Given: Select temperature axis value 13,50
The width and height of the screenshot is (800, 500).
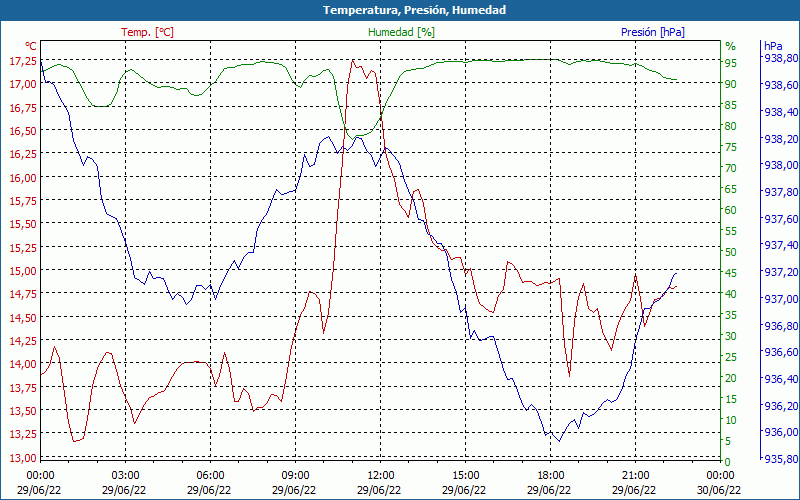Looking at the screenshot, I should (23, 411).
